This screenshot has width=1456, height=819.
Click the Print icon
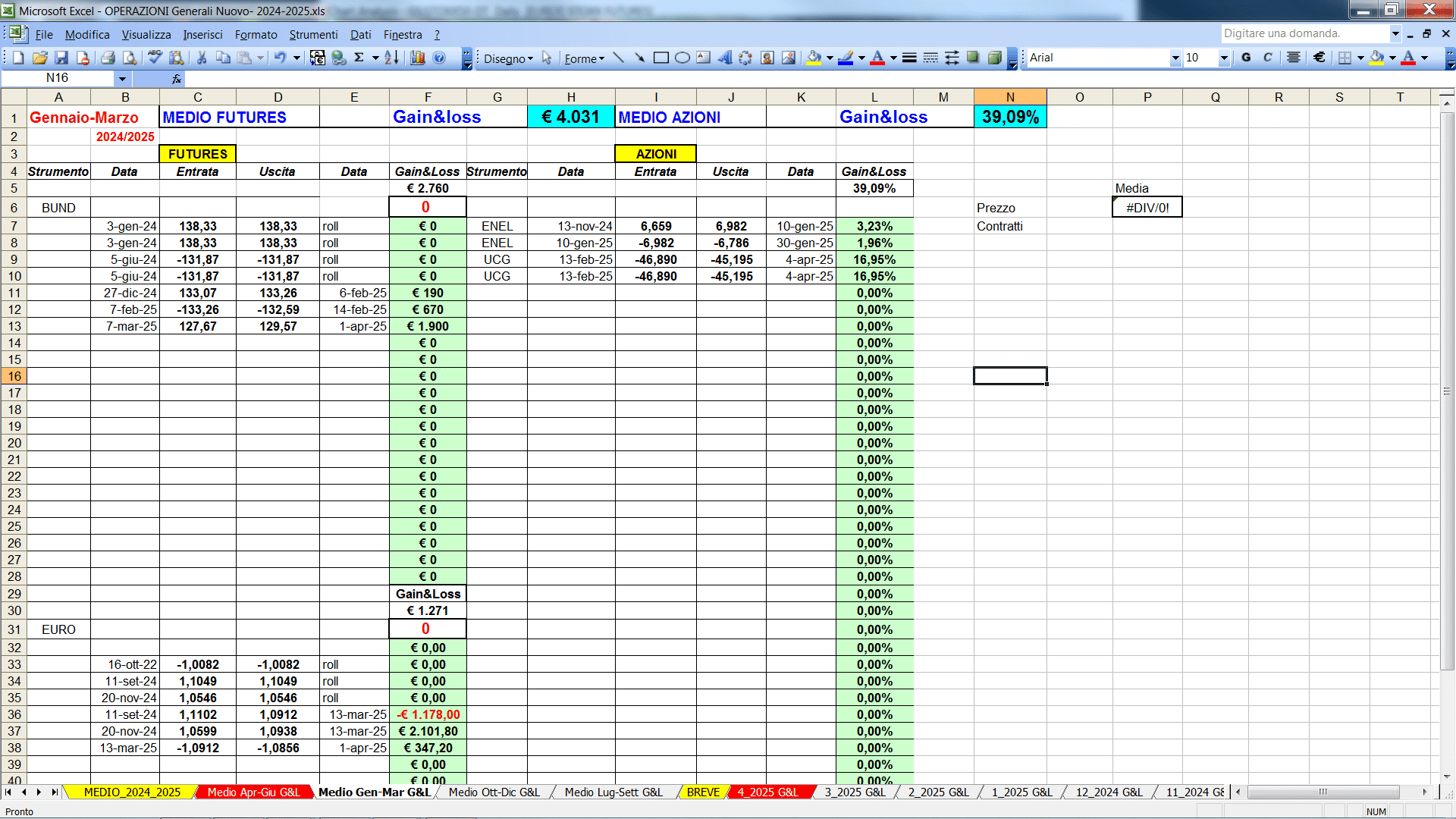pos(108,58)
